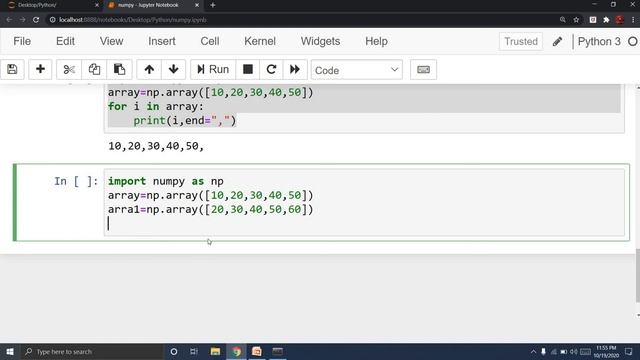
Task: Restart the kernel with the circular arrow icon
Action: (x=271, y=69)
